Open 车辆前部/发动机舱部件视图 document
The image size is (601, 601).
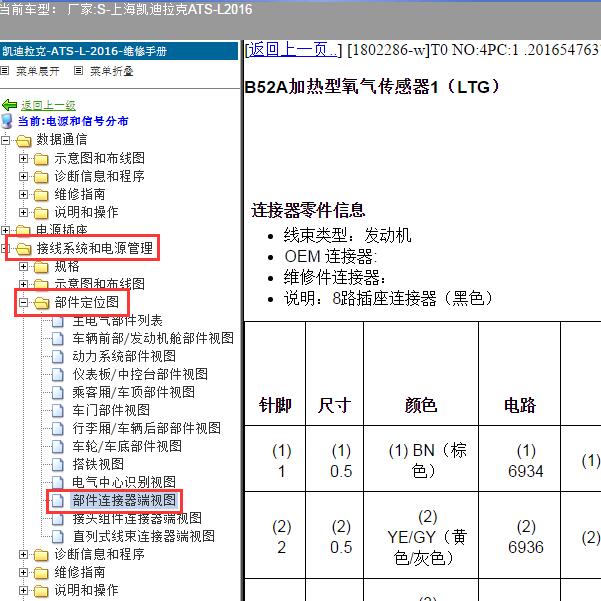153,338
